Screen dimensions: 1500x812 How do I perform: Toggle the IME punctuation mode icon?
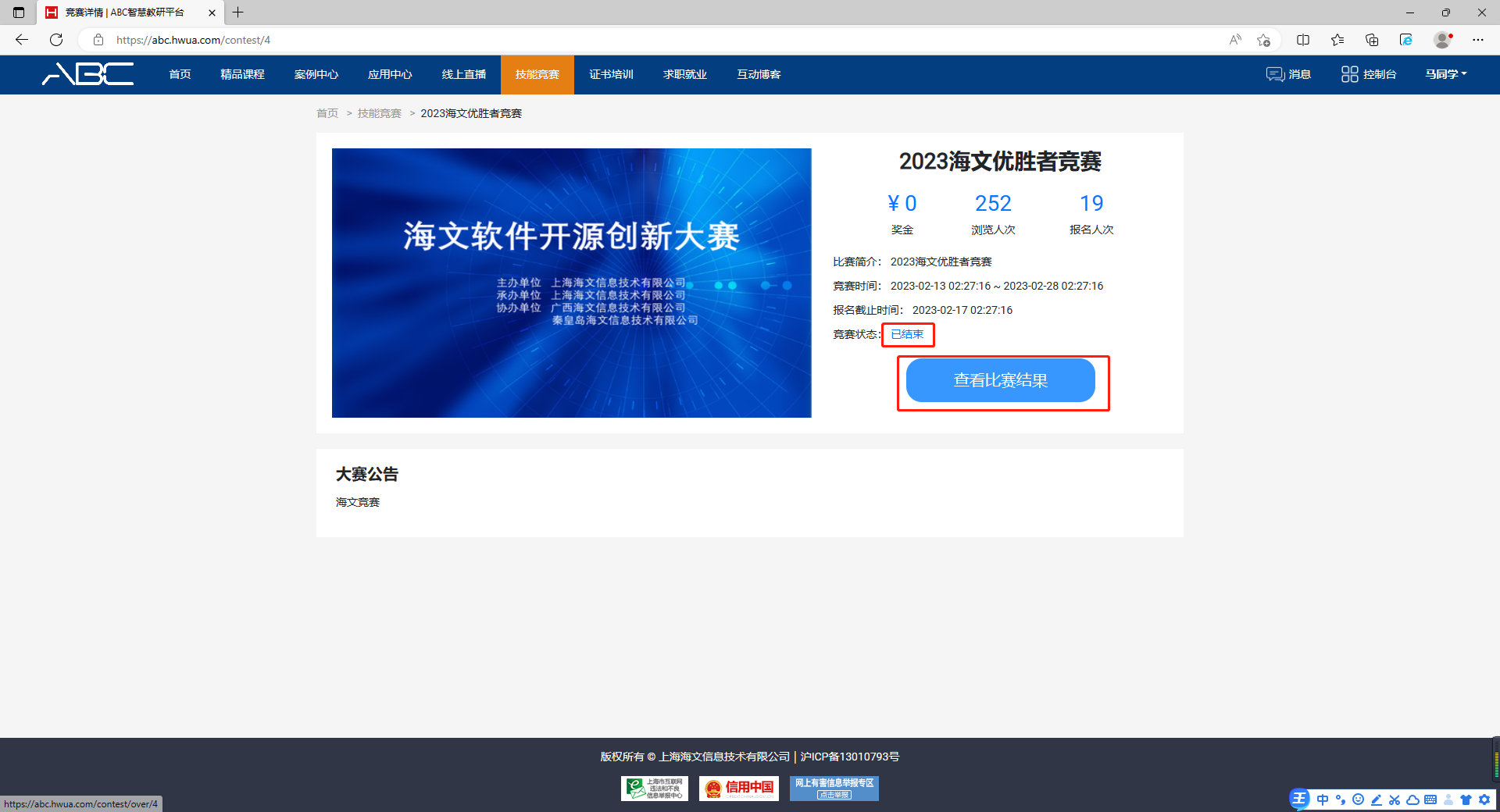tap(1341, 800)
